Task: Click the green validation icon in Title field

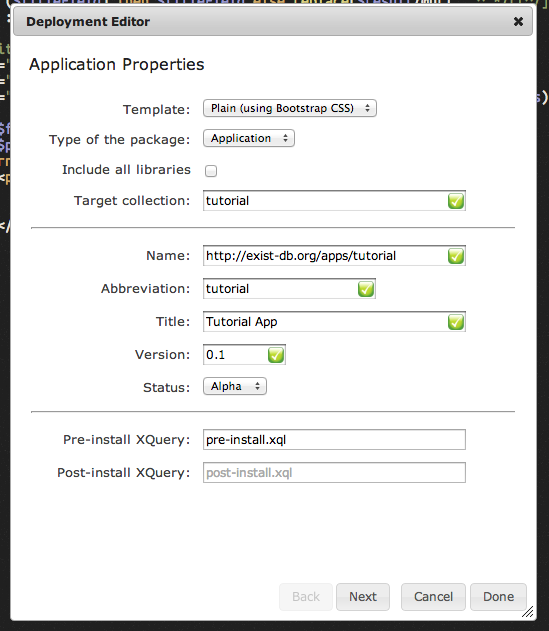Action: [x=456, y=322]
